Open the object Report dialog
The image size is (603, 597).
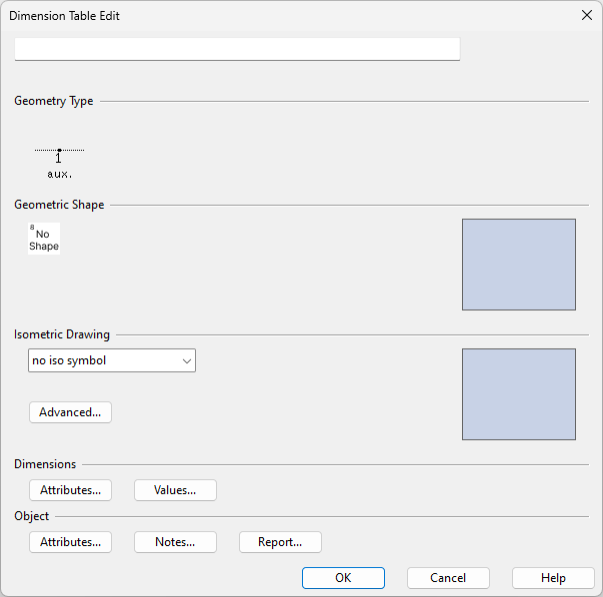click(x=280, y=542)
